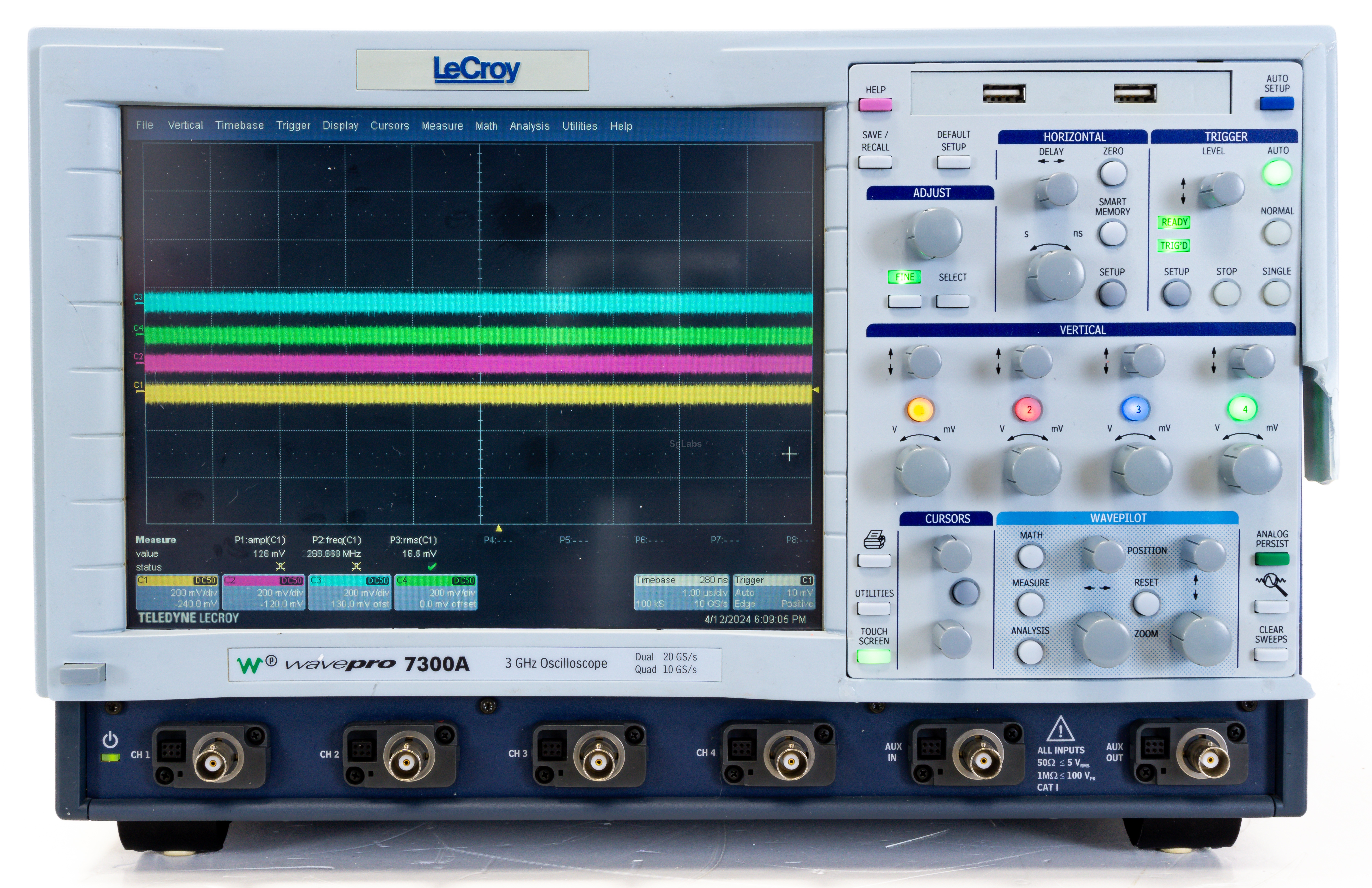1372x888 pixels.
Task: Click the yellow trigger delay marker below grid
Action: coord(499,528)
